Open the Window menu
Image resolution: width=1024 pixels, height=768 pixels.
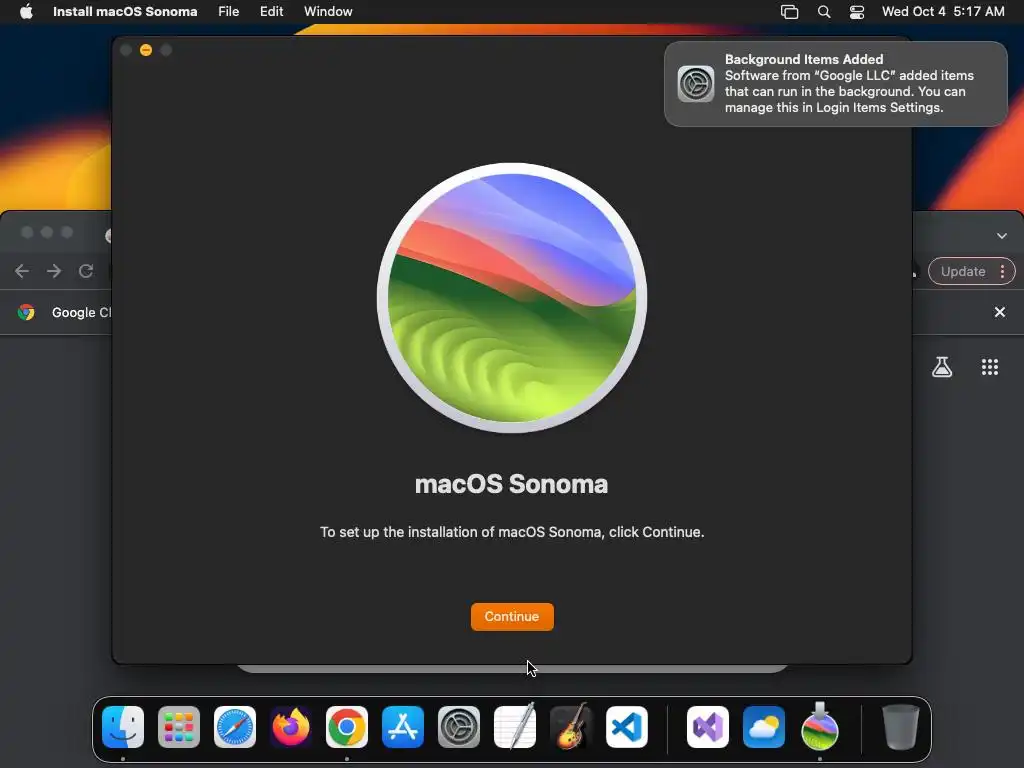coord(328,11)
